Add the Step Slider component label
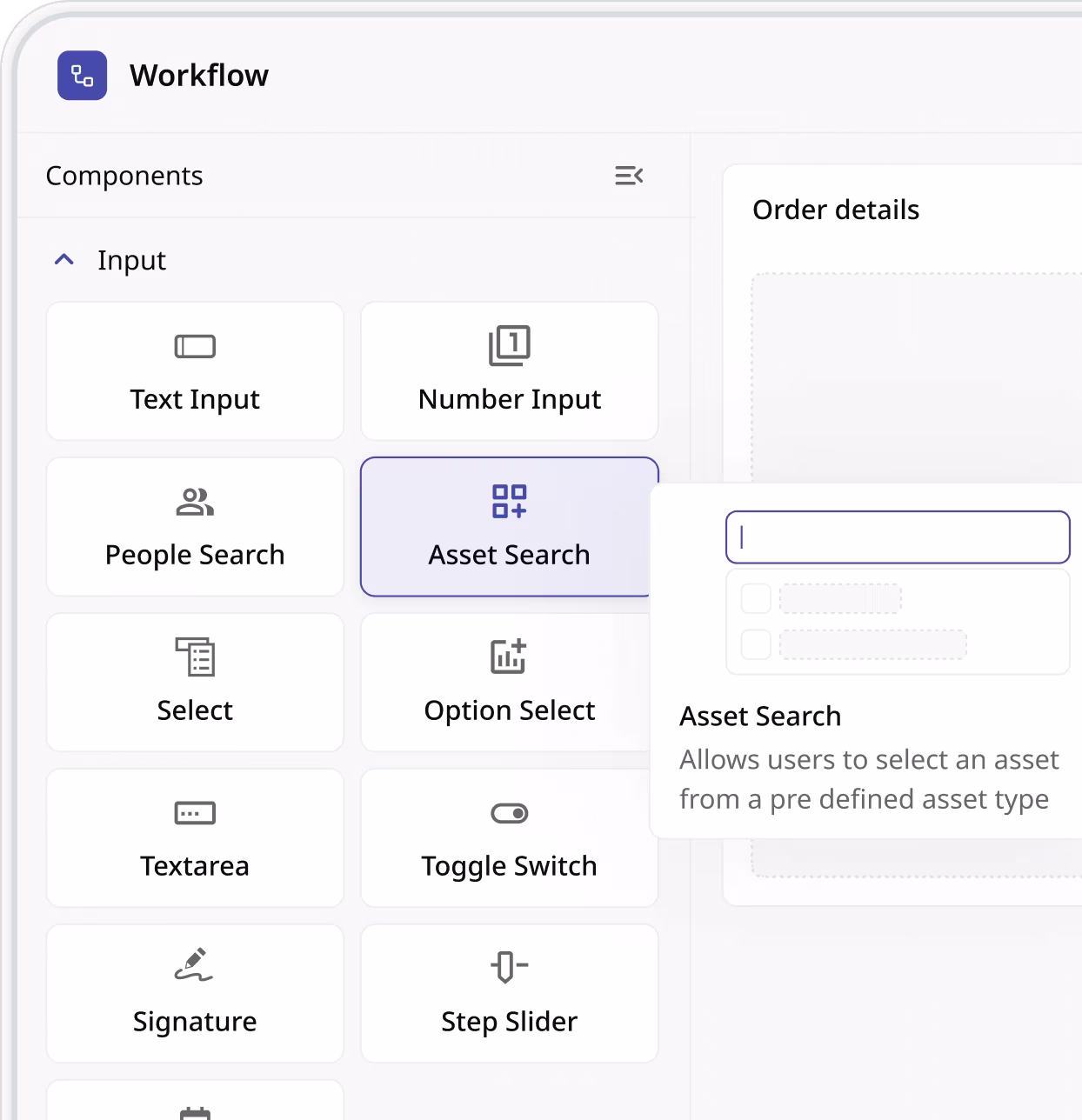Image resolution: width=1082 pixels, height=1120 pixels. pos(510,1022)
